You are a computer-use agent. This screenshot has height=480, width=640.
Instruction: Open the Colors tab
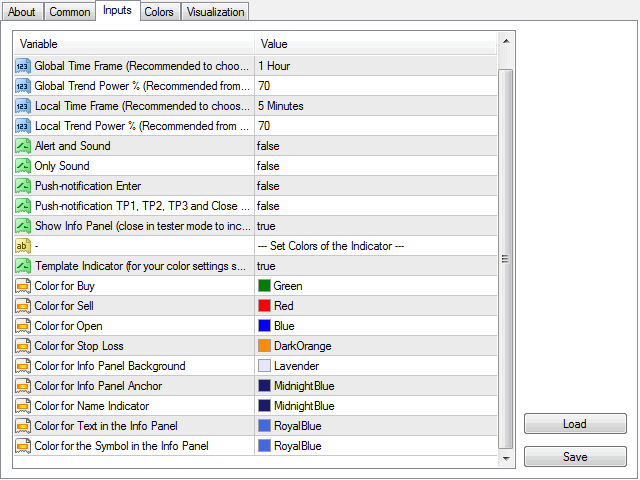(159, 12)
